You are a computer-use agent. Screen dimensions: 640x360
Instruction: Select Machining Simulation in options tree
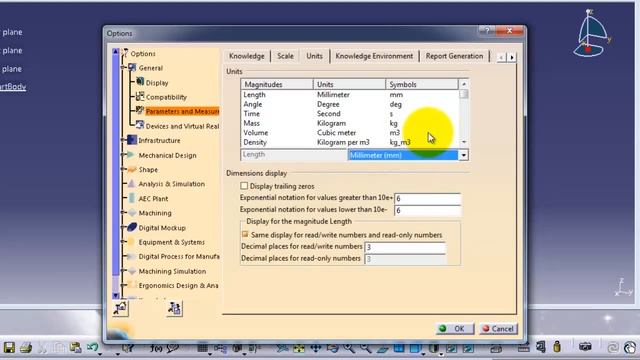(172, 271)
